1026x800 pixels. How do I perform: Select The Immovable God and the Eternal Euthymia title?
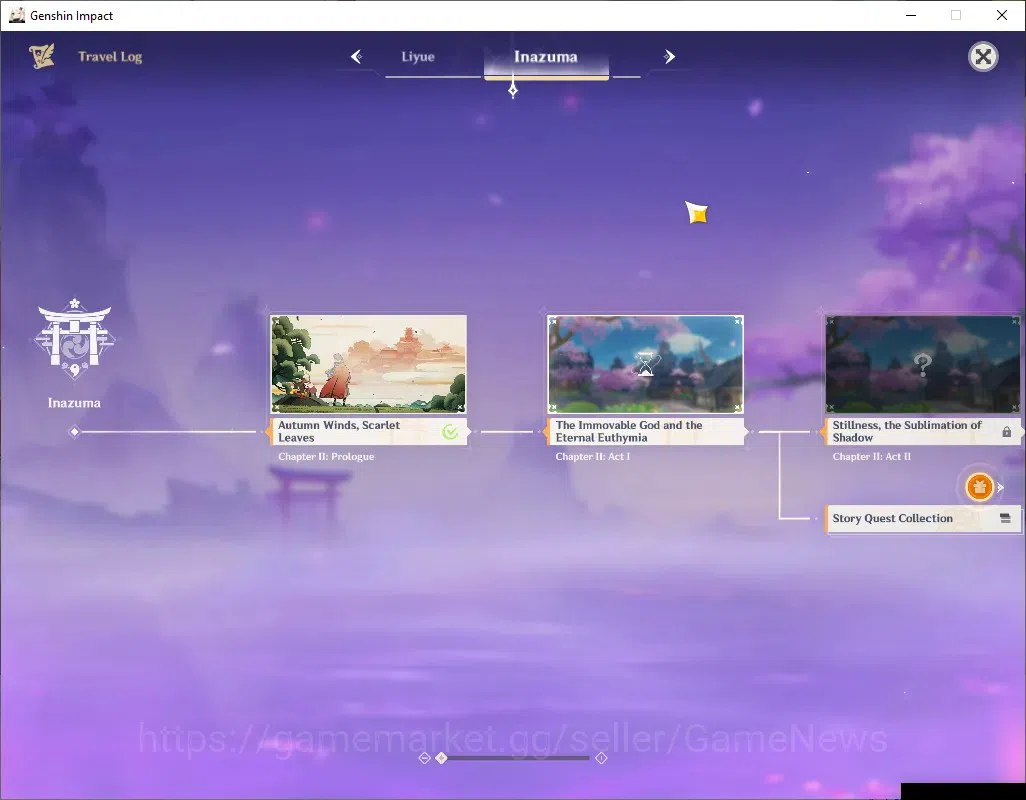629,432
